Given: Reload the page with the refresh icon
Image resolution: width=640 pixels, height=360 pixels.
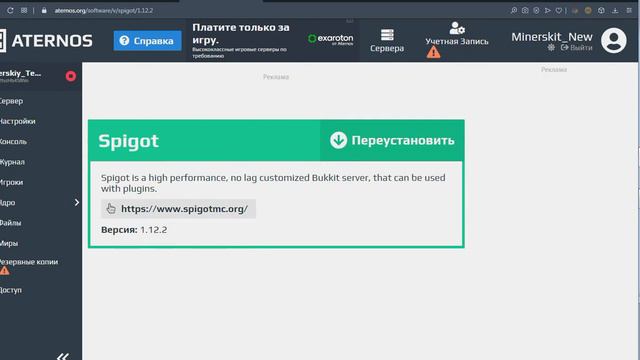Looking at the screenshot, I should click(x=10, y=11).
